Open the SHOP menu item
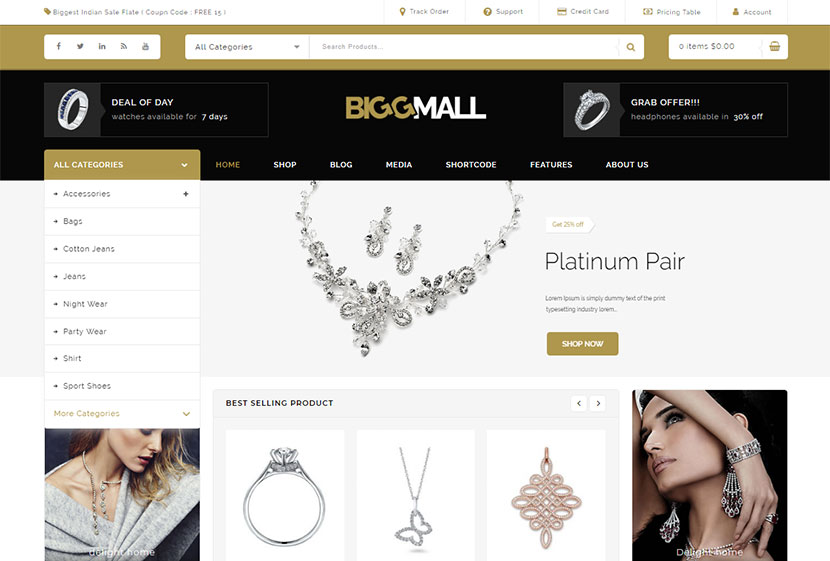The image size is (830, 561). (x=285, y=165)
